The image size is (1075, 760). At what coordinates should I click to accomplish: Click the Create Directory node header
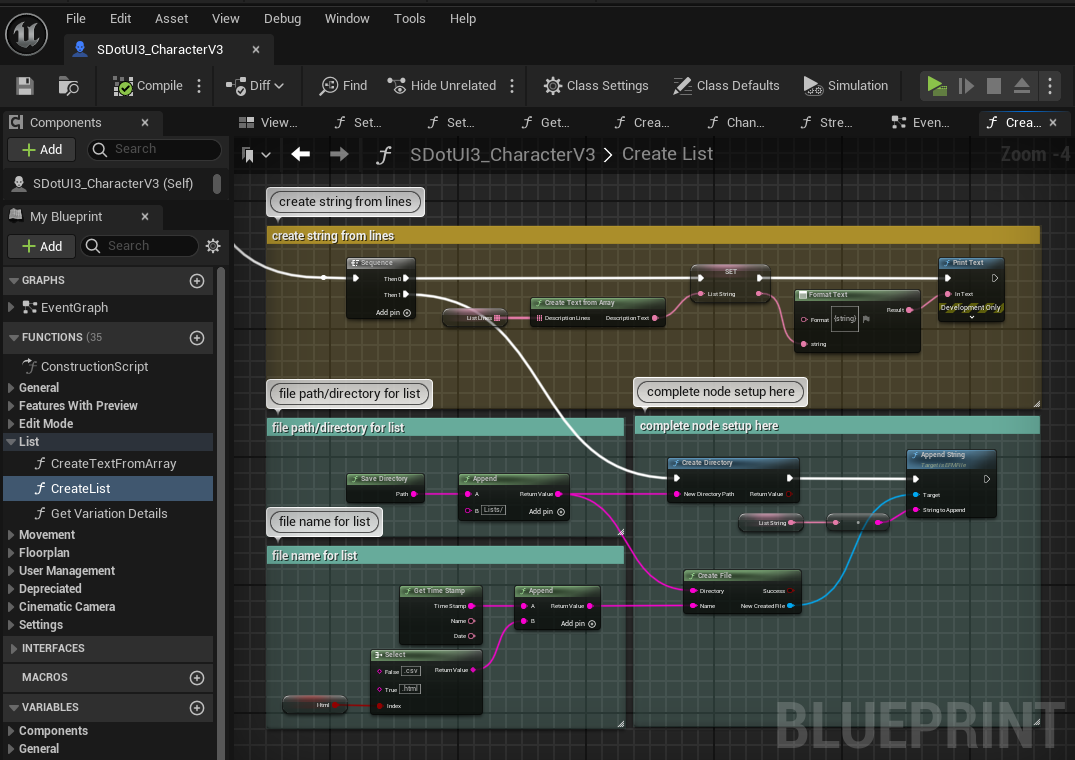tap(733, 463)
